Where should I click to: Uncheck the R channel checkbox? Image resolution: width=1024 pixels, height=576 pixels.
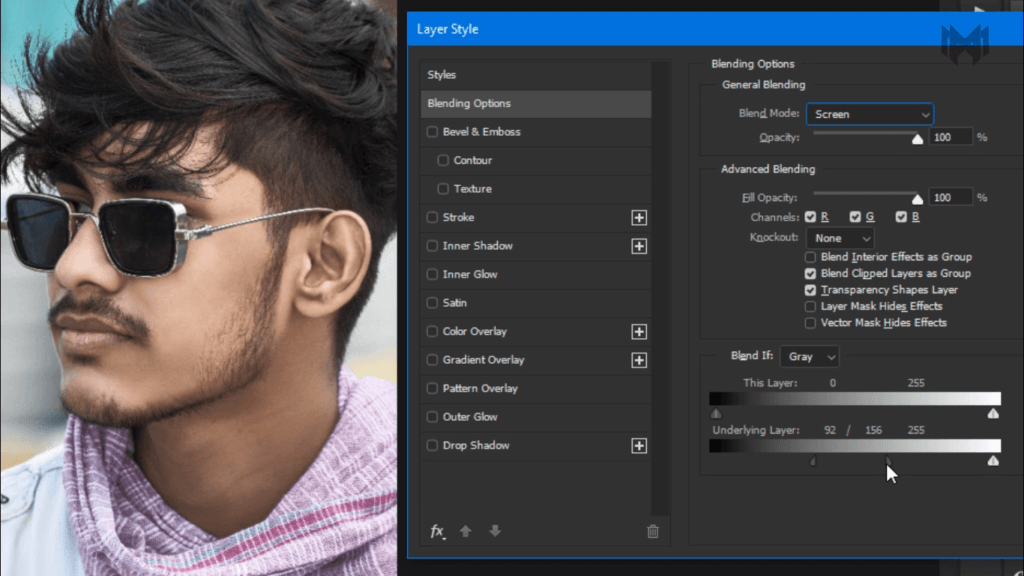pyautogui.click(x=810, y=217)
